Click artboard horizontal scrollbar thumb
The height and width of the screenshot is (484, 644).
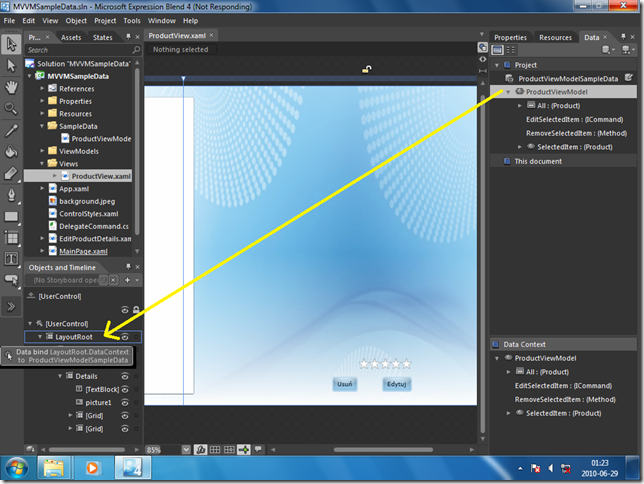coord(383,449)
